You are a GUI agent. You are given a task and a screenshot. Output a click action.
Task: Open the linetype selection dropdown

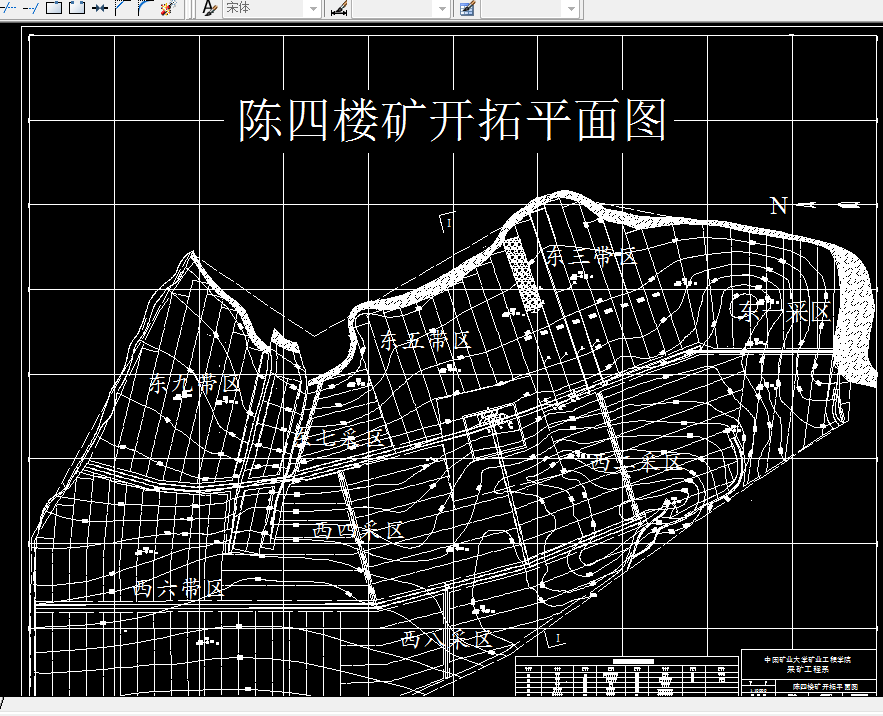tap(440, 9)
